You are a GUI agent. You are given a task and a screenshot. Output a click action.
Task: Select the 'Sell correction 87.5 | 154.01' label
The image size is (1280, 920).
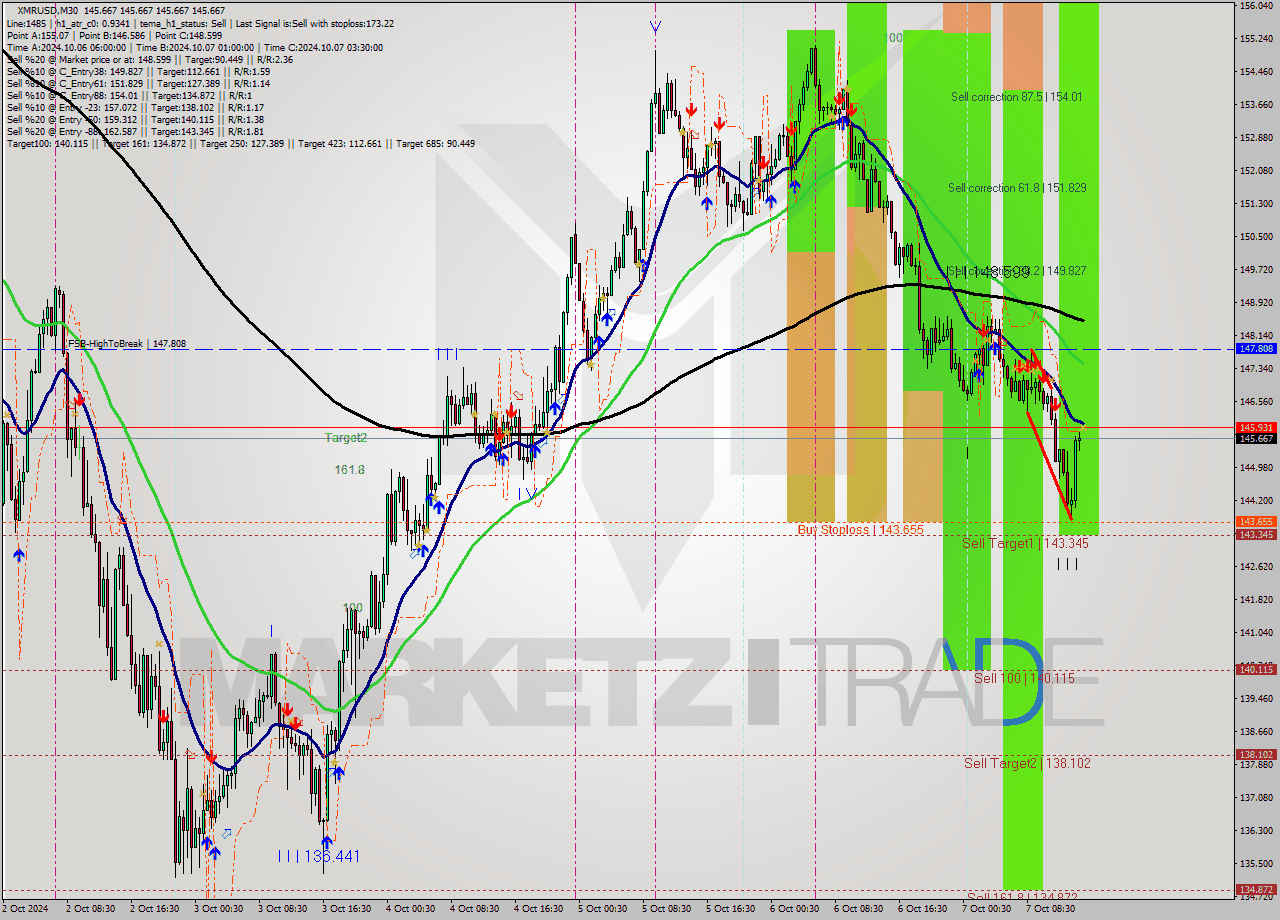1016,97
